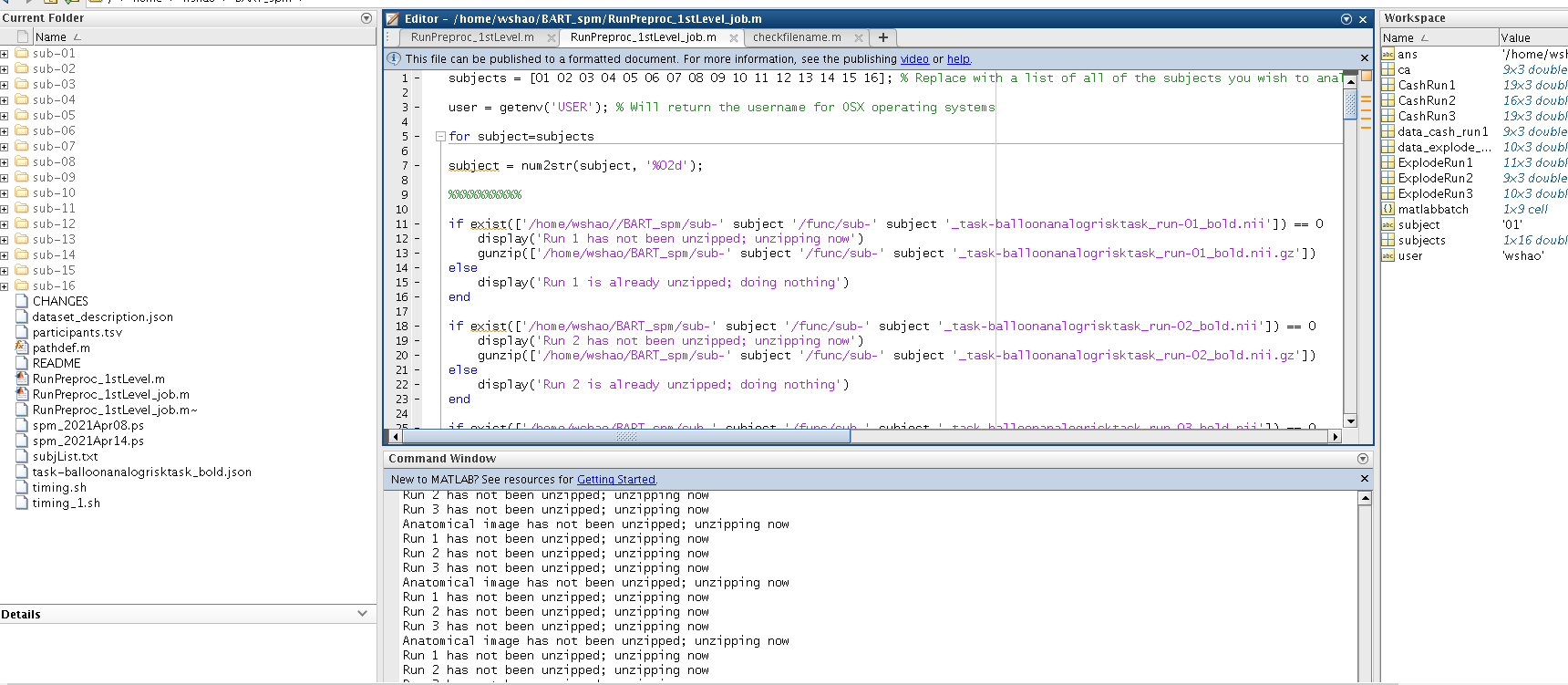Select the matlabbatch cell variable icon
The width and height of the screenshot is (1568, 685).
pyautogui.click(x=1388, y=210)
